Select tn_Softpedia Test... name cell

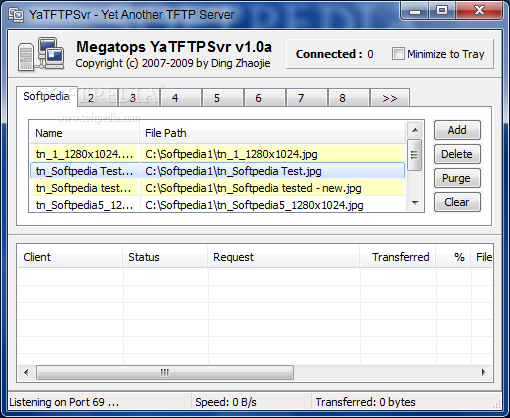(x=85, y=171)
